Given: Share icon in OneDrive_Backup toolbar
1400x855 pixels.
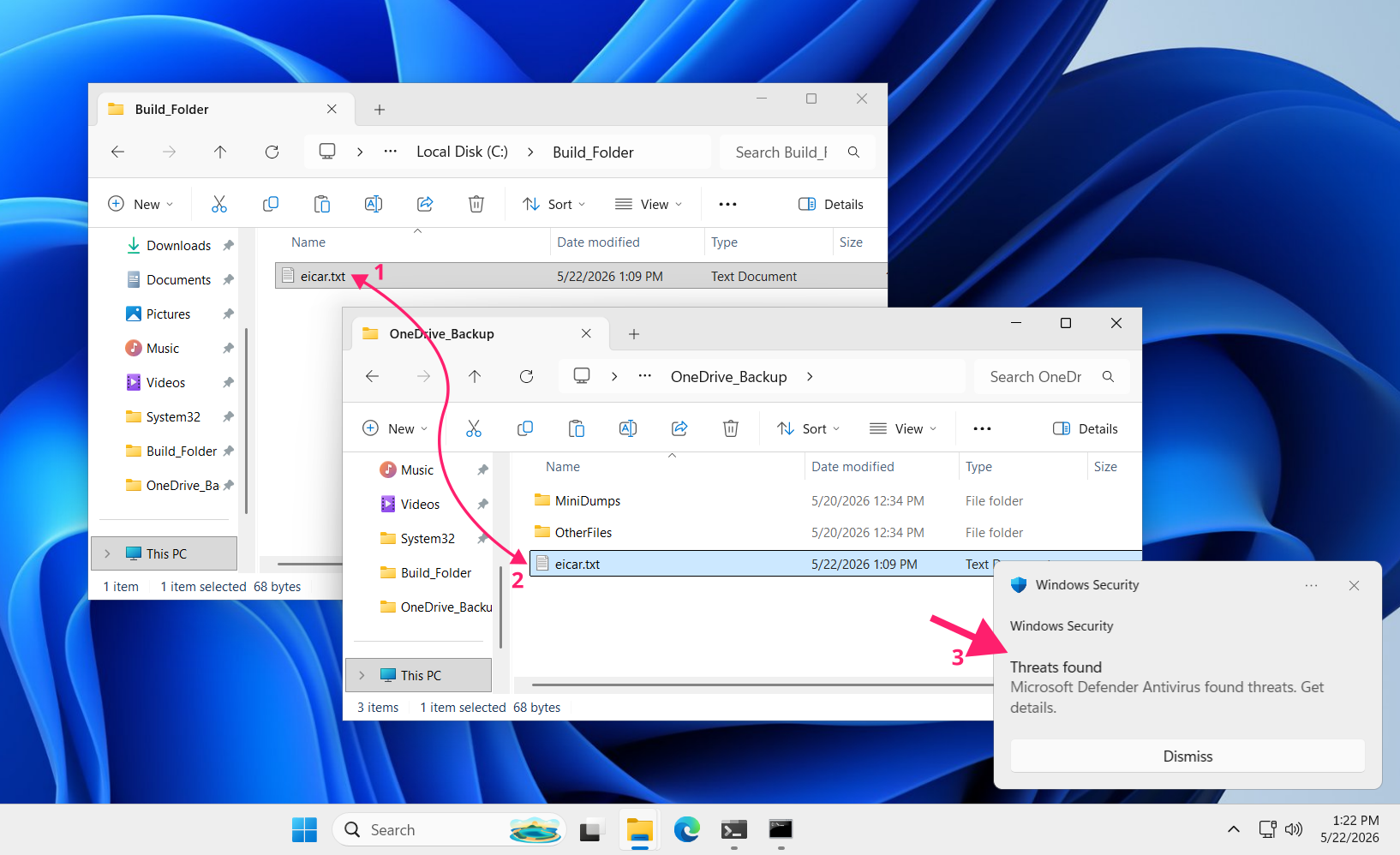Looking at the screenshot, I should tap(679, 428).
